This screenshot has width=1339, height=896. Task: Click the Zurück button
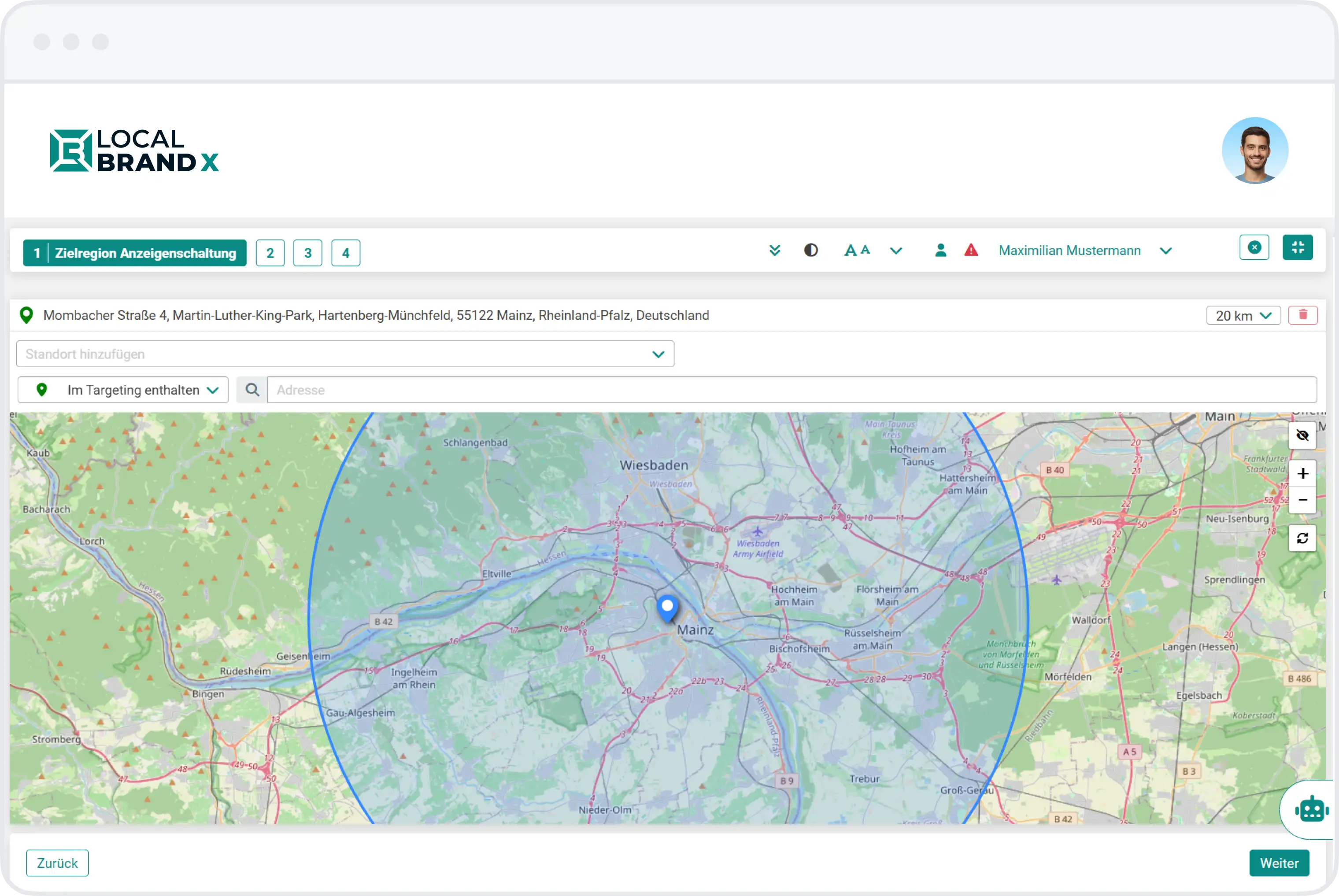[57, 863]
